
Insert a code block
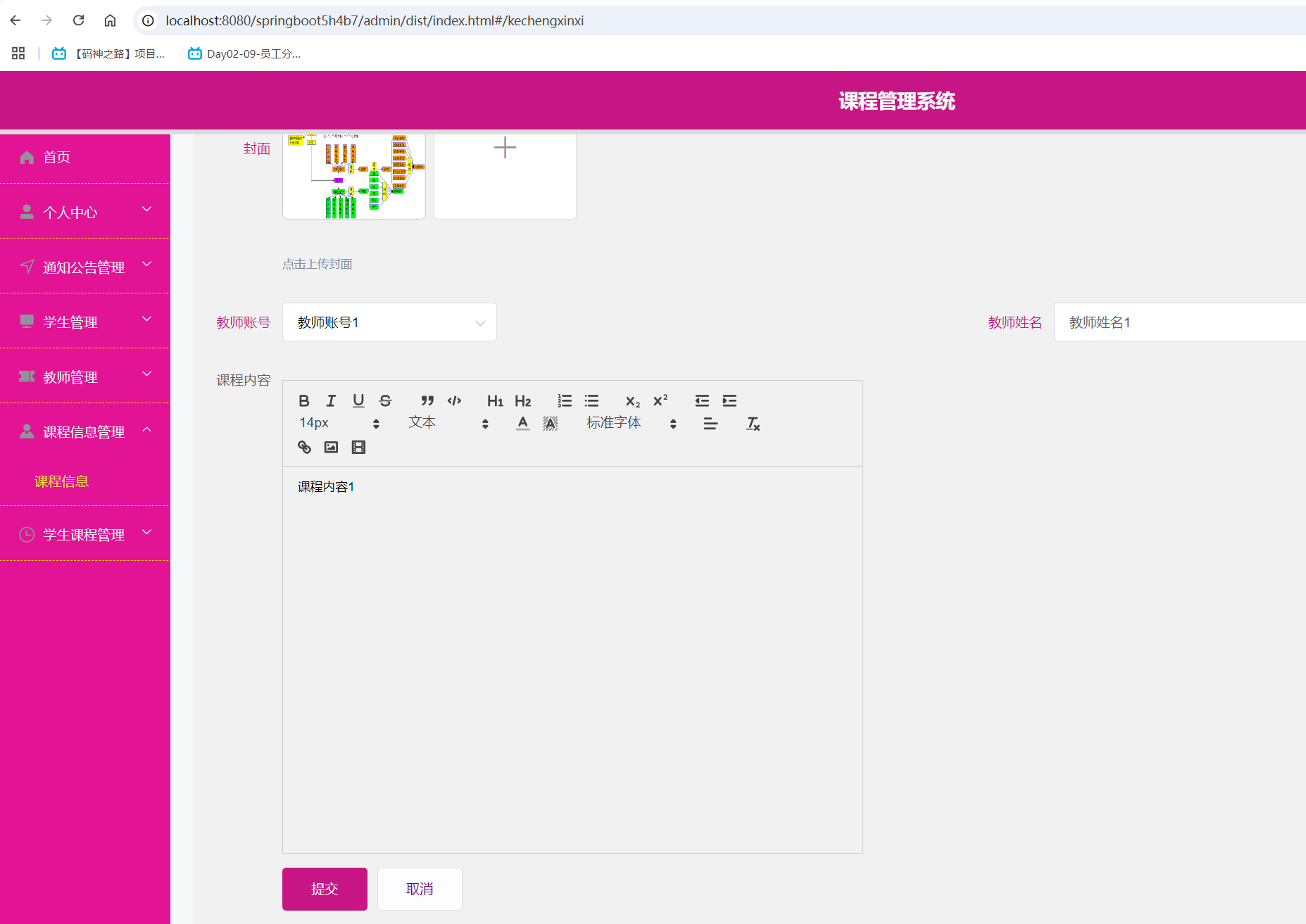(x=454, y=400)
